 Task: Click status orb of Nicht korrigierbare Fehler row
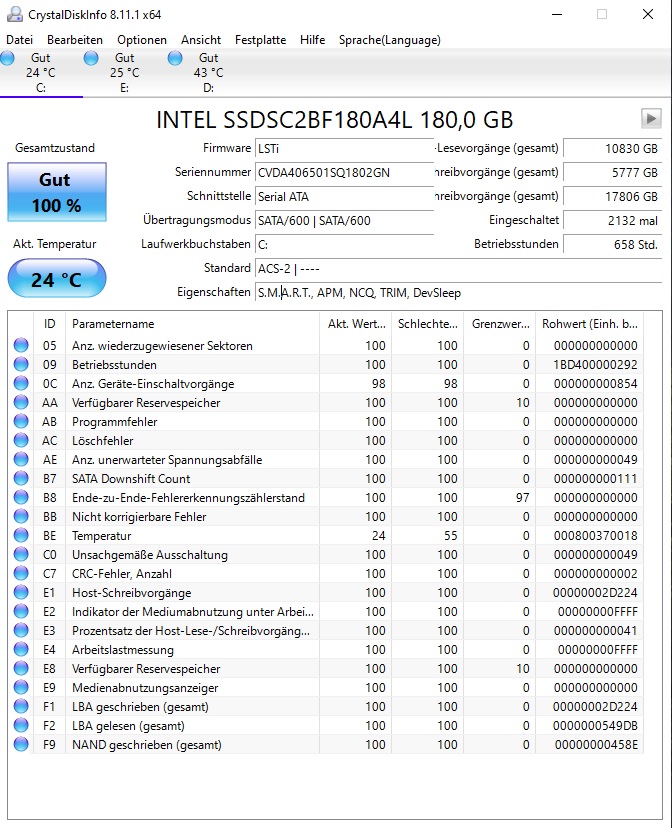21,516
